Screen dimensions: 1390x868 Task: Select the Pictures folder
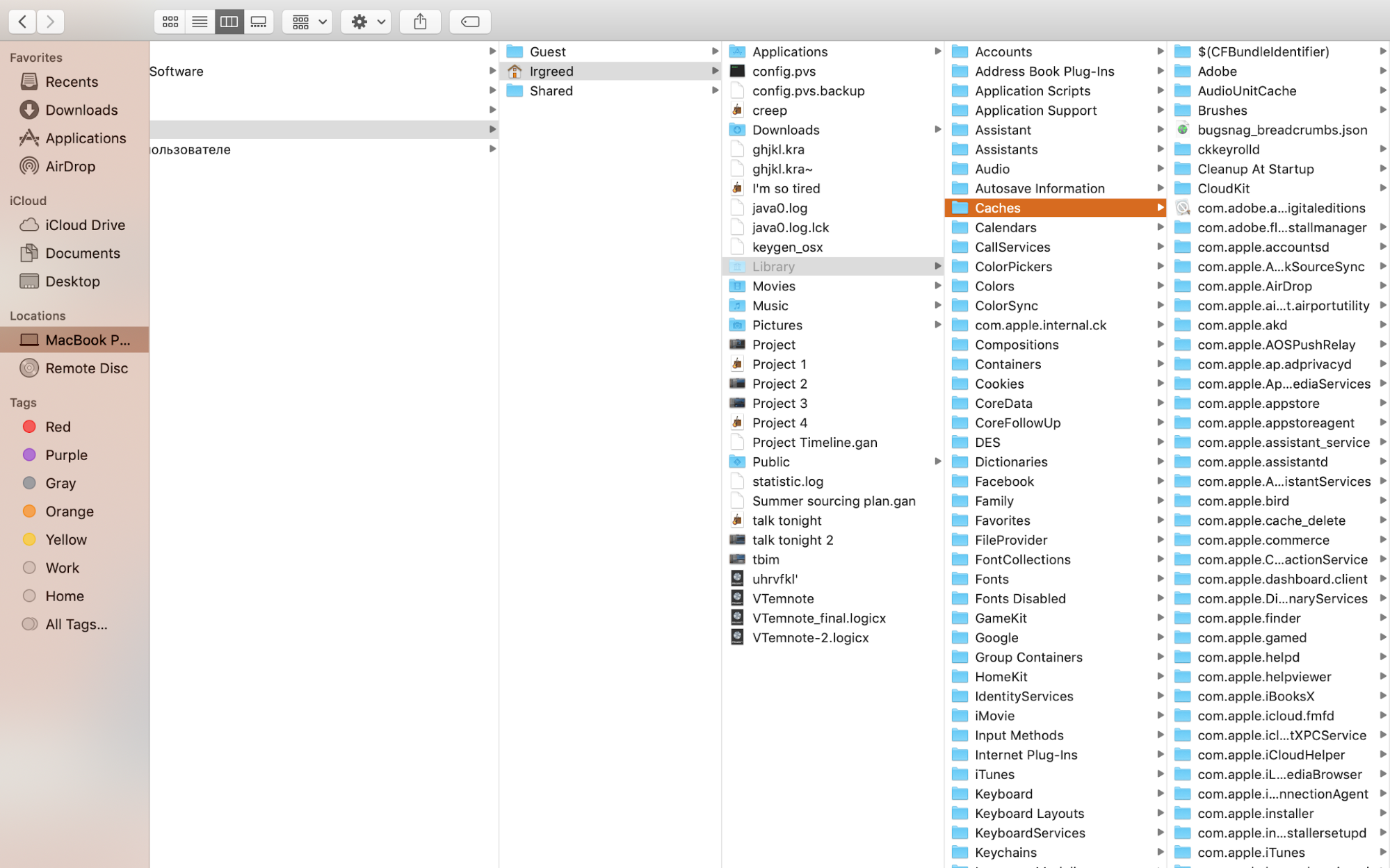point(833,325)
